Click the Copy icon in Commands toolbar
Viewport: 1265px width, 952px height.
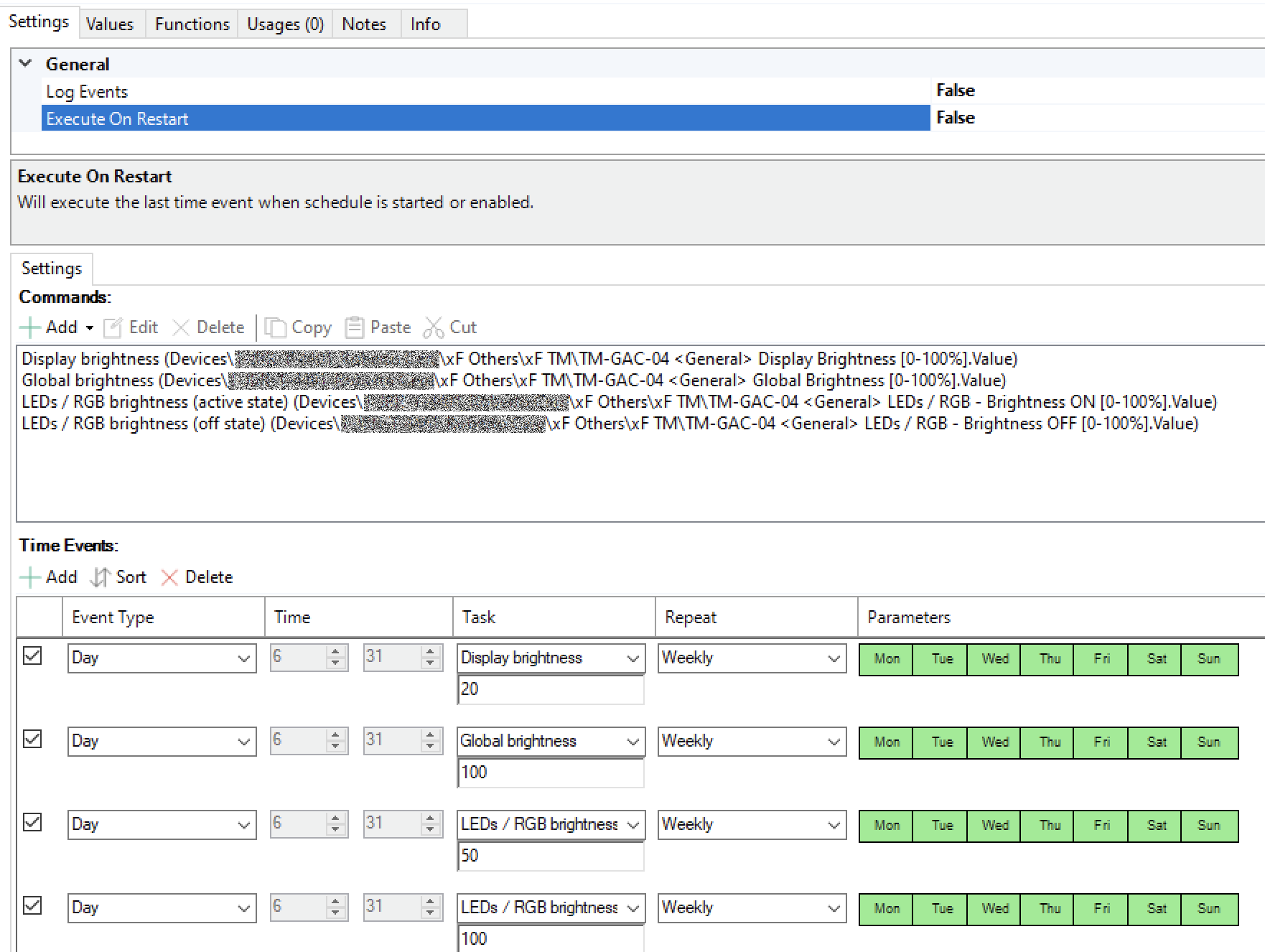[275, 328]
